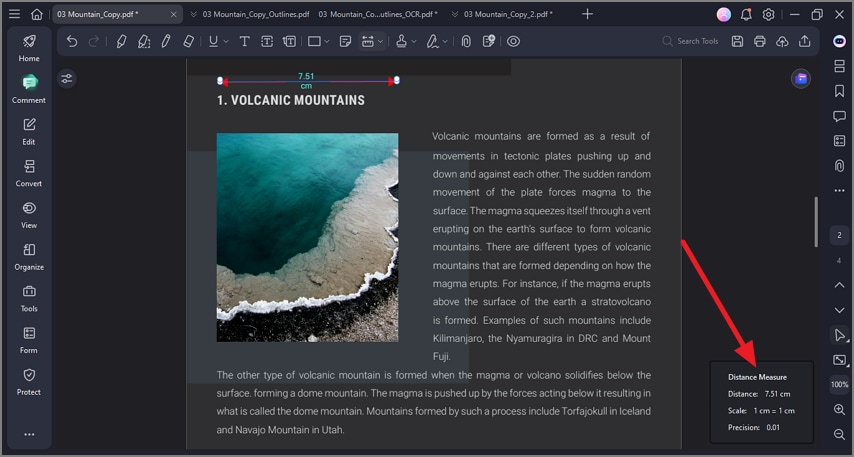Apply Underline markup tool

click(x=213, y=41)
